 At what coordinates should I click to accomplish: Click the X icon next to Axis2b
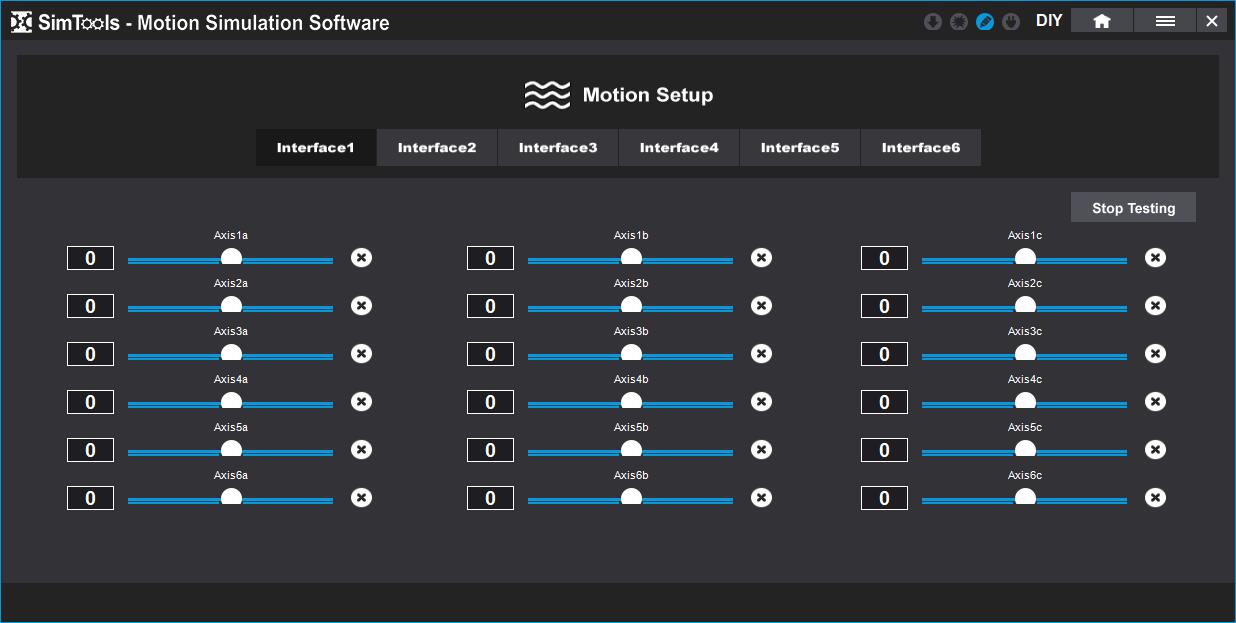(761, 306)
